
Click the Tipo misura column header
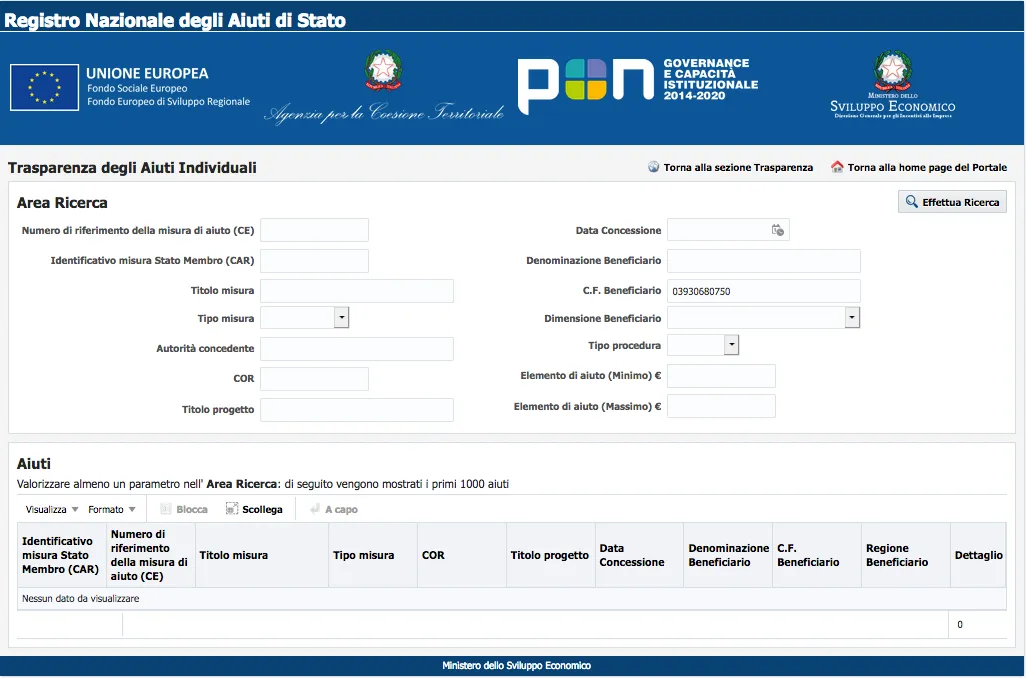click(x=373, y=555)
